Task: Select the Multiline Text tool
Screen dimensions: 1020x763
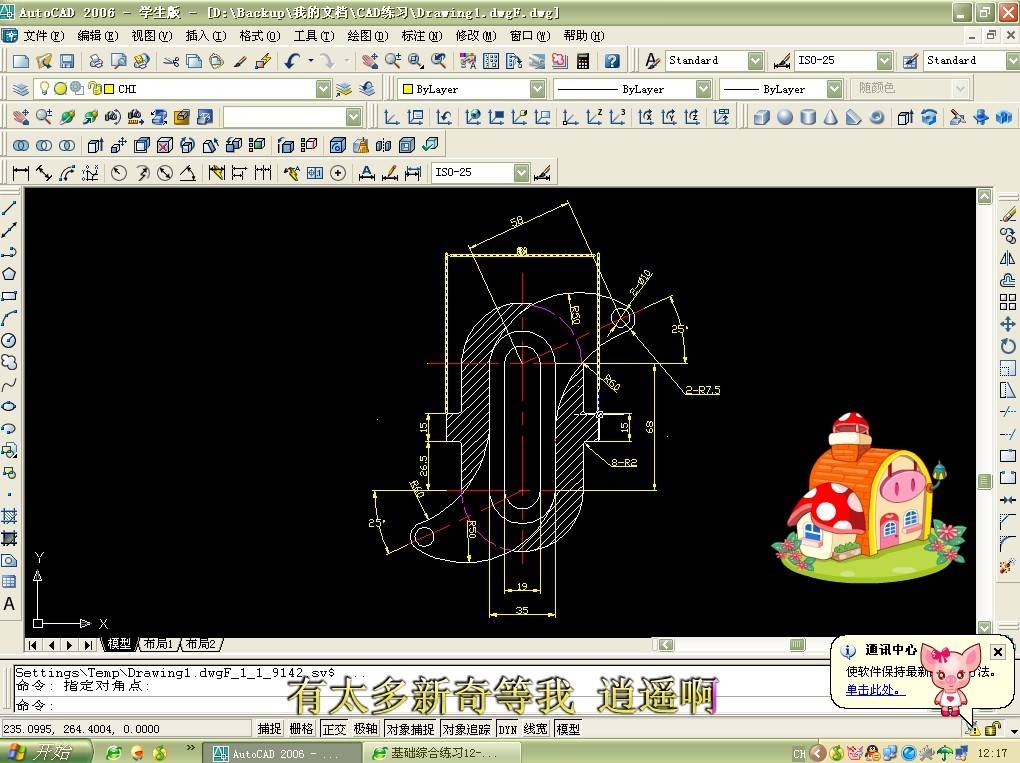Action: [9, 604]
